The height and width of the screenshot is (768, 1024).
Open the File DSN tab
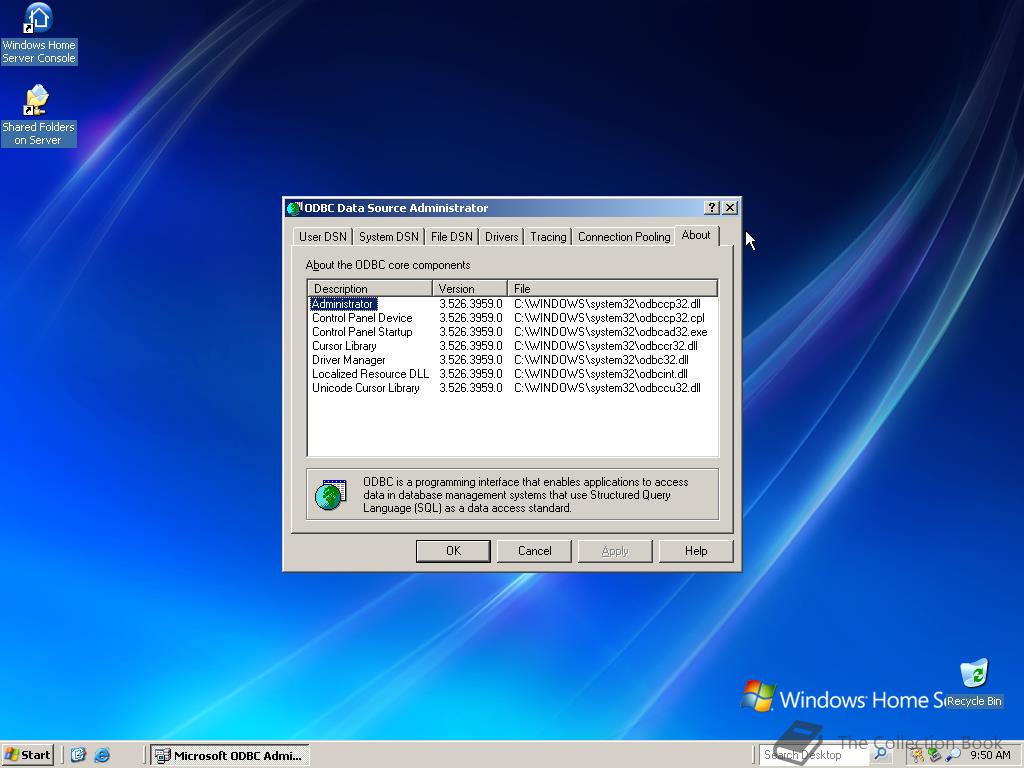click(x=451, y=236)
